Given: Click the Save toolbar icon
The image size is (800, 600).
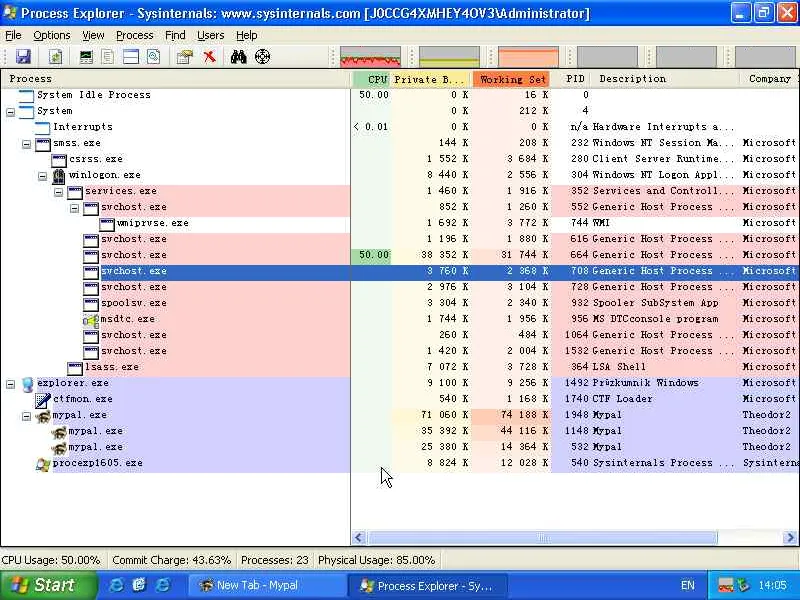Looking at the screenshot, I should [23, 57].
